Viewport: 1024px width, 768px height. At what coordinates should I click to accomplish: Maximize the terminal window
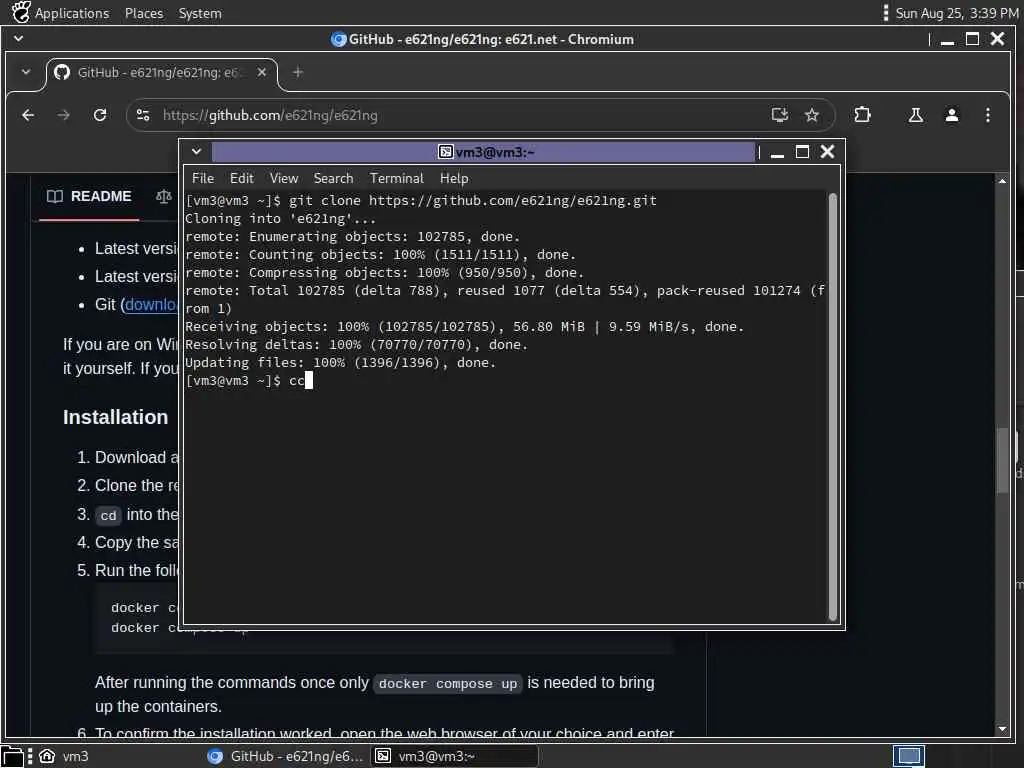(802, 152)
